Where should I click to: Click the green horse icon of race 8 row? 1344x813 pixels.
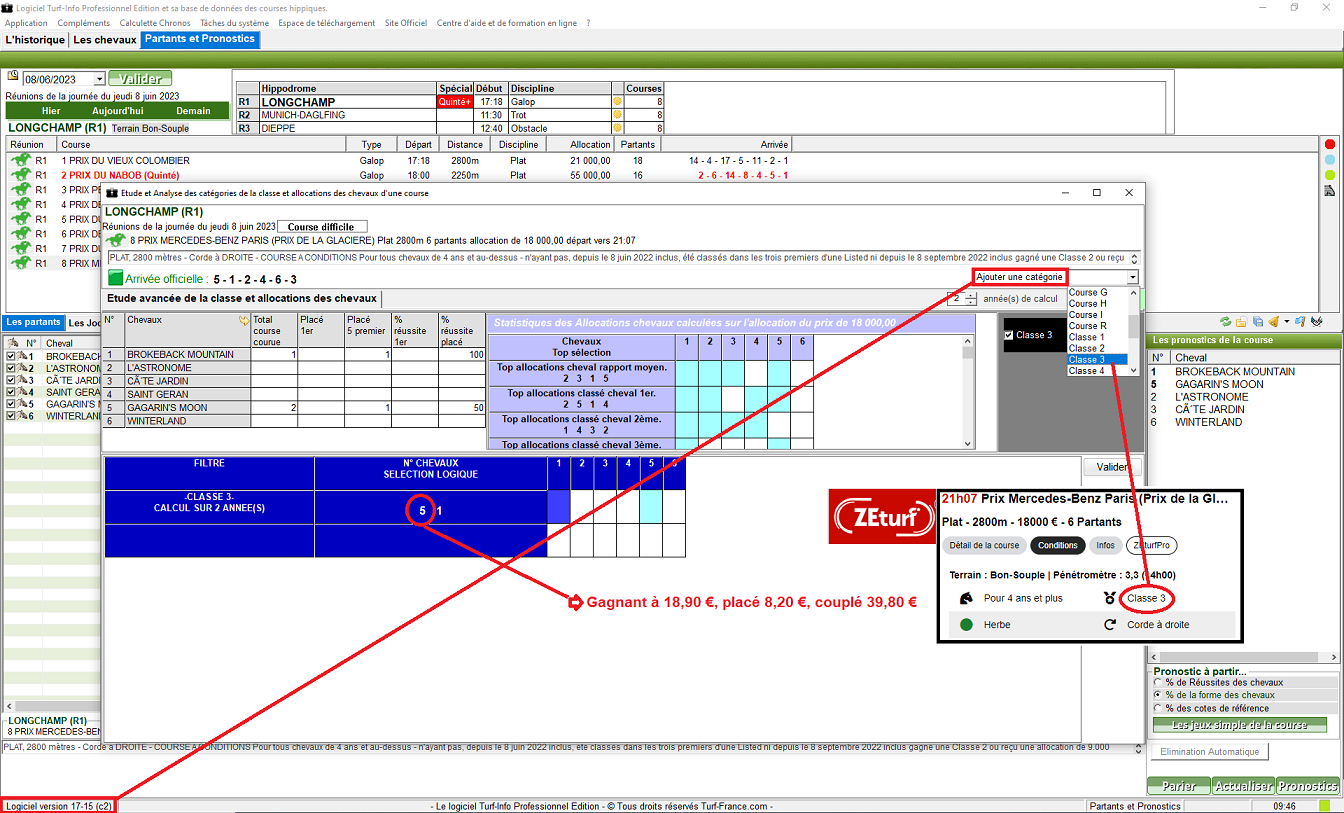[20, 263]
